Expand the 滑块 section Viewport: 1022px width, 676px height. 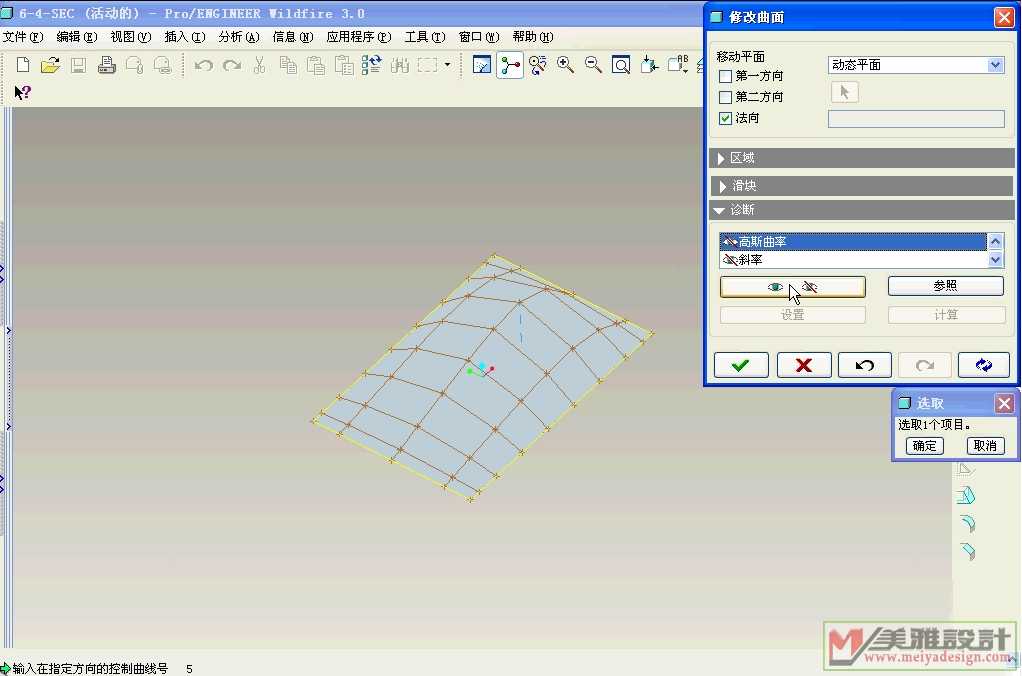862,186
